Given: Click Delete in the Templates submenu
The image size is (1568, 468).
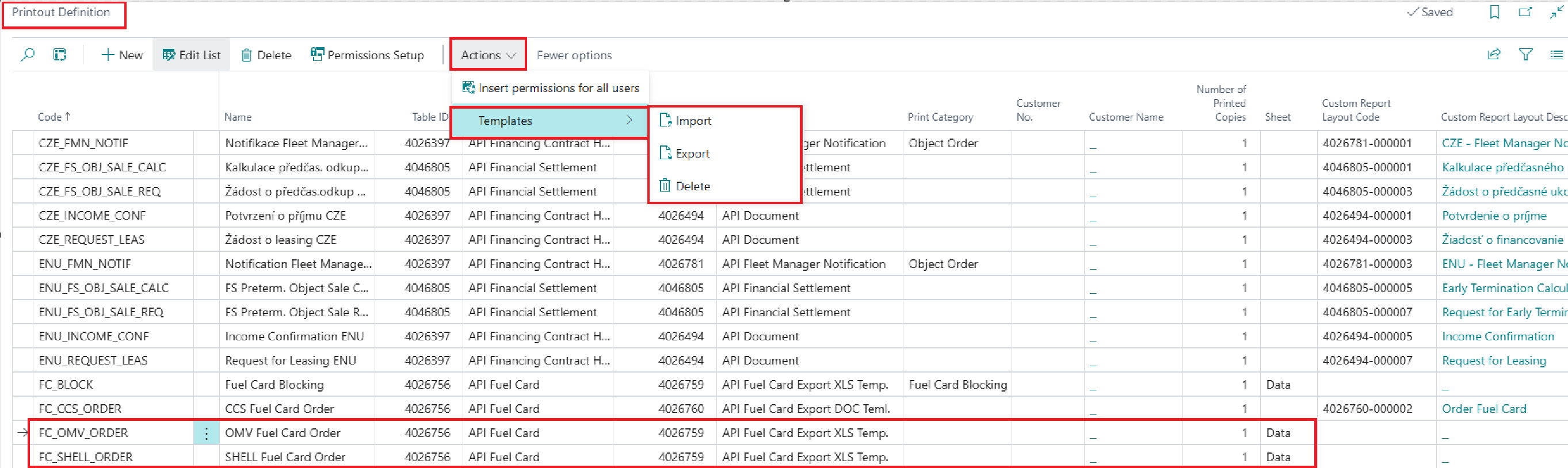Looking at the screenshot, I should 692,186.
